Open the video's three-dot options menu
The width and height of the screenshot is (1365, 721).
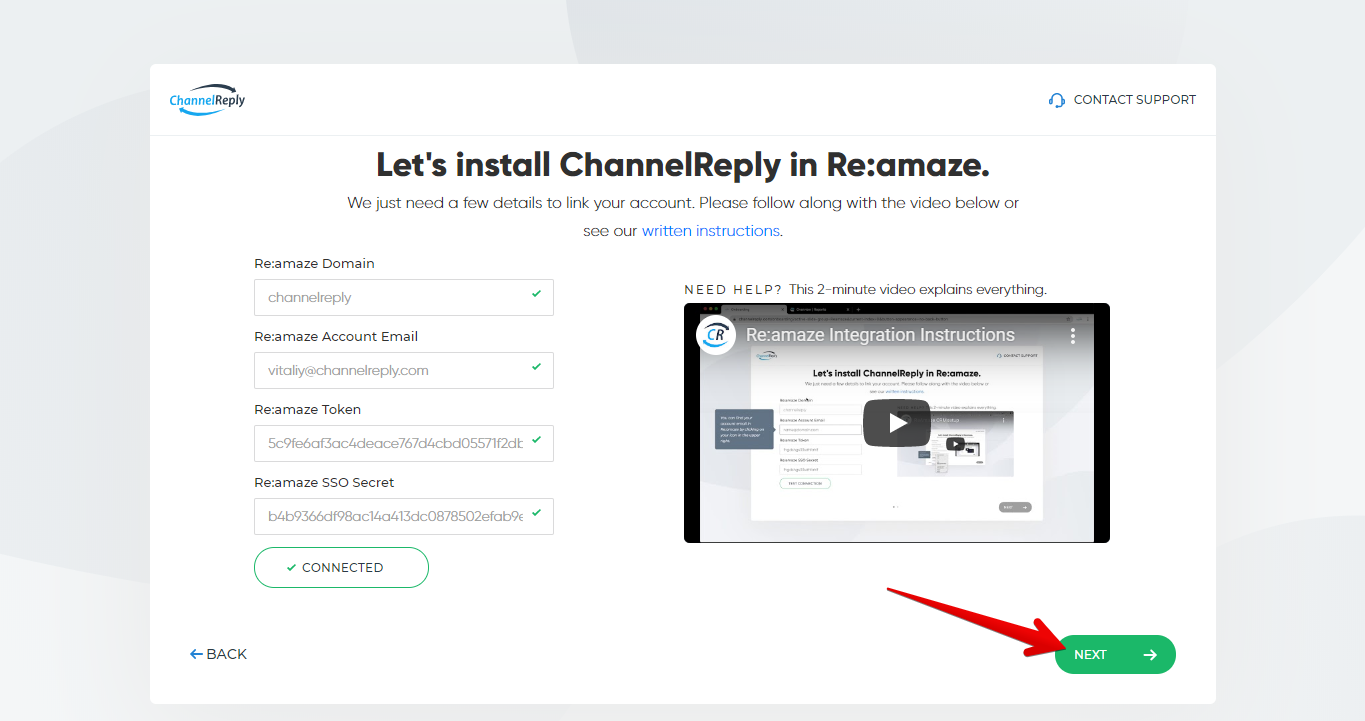1072,335
